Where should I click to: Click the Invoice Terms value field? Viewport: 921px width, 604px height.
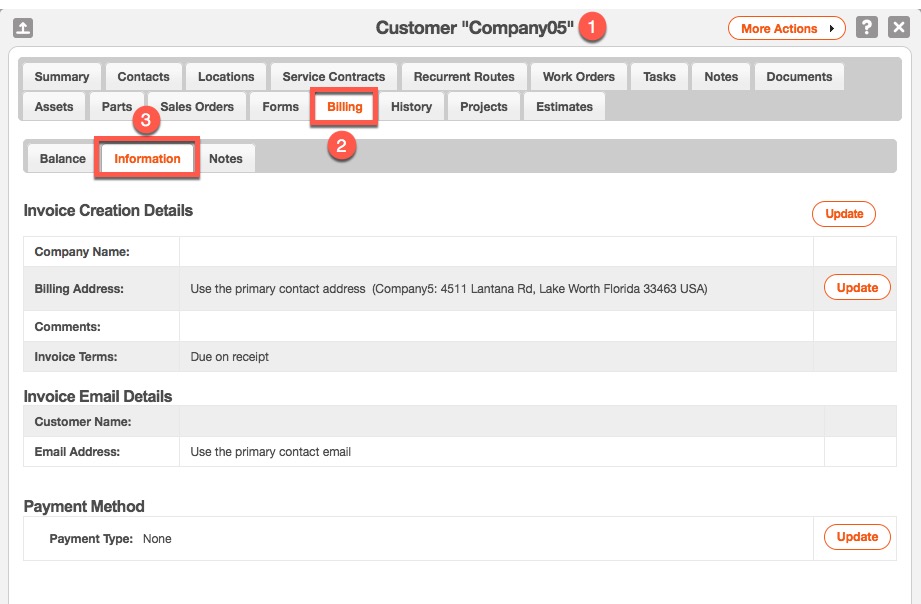495,357
